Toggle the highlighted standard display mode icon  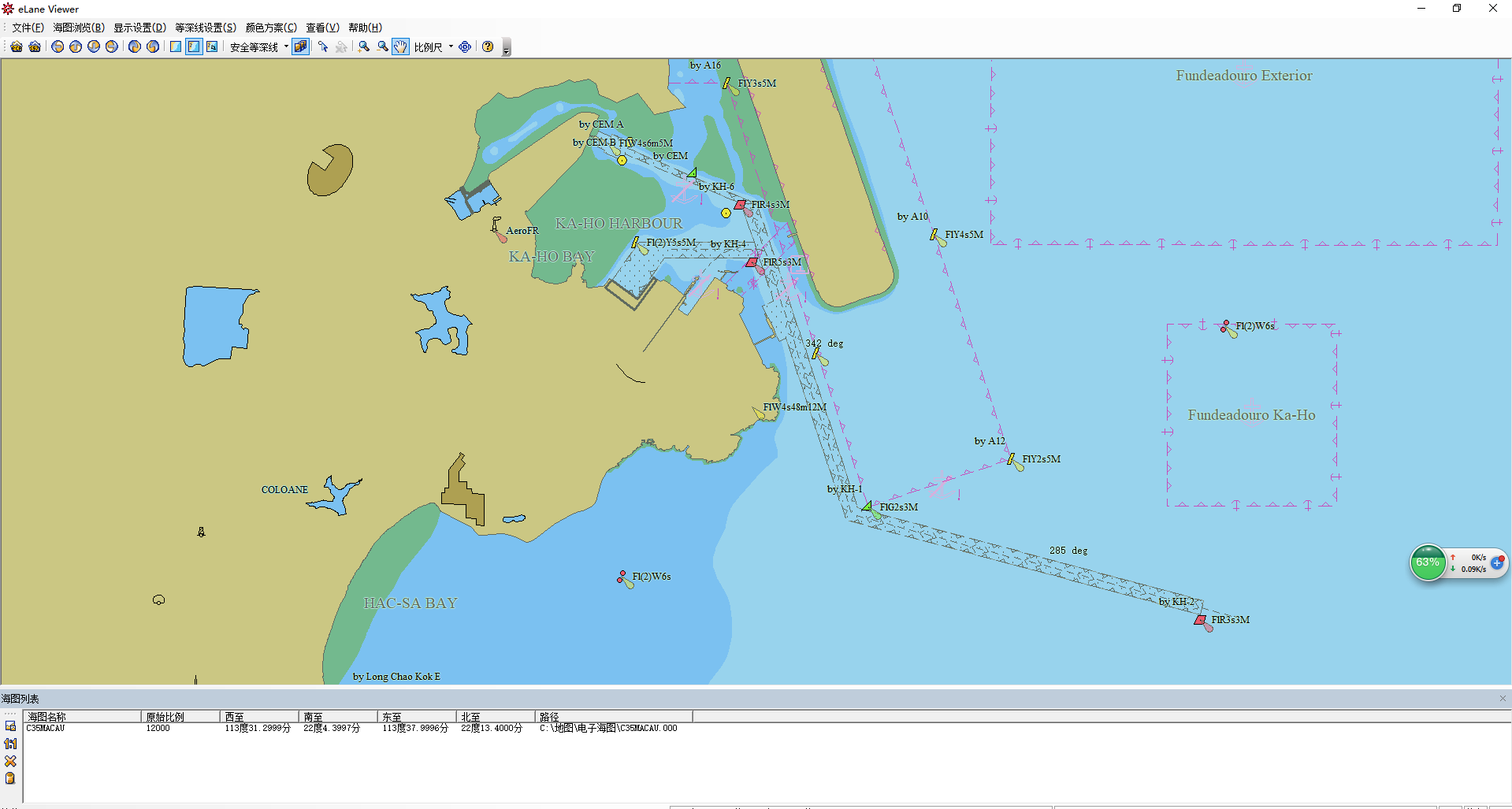pos(194,47)
